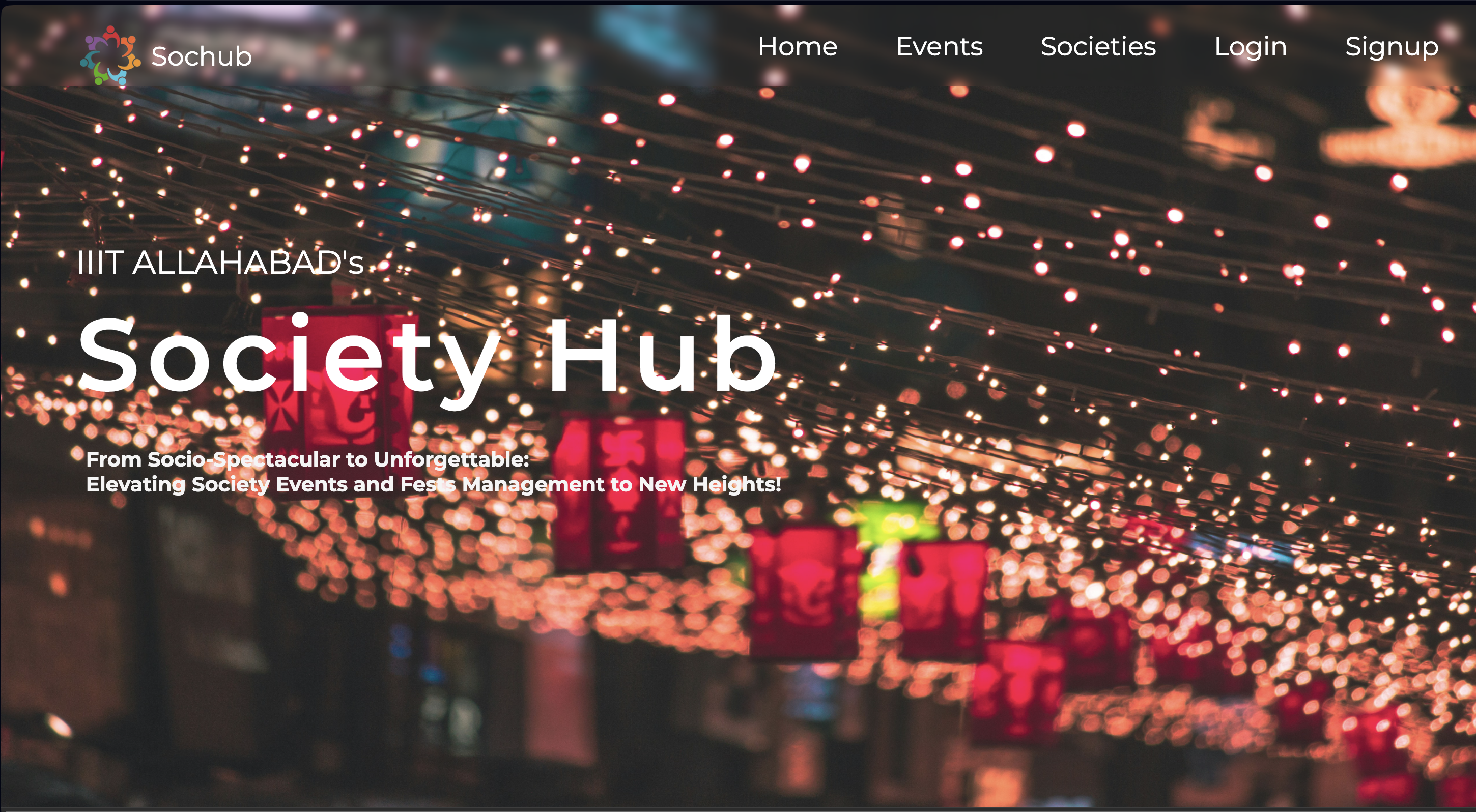Click the word ALLAHABAD's in the subtitle
The height and width of the screenshot is (812, 1476).
tap(248, 263)
